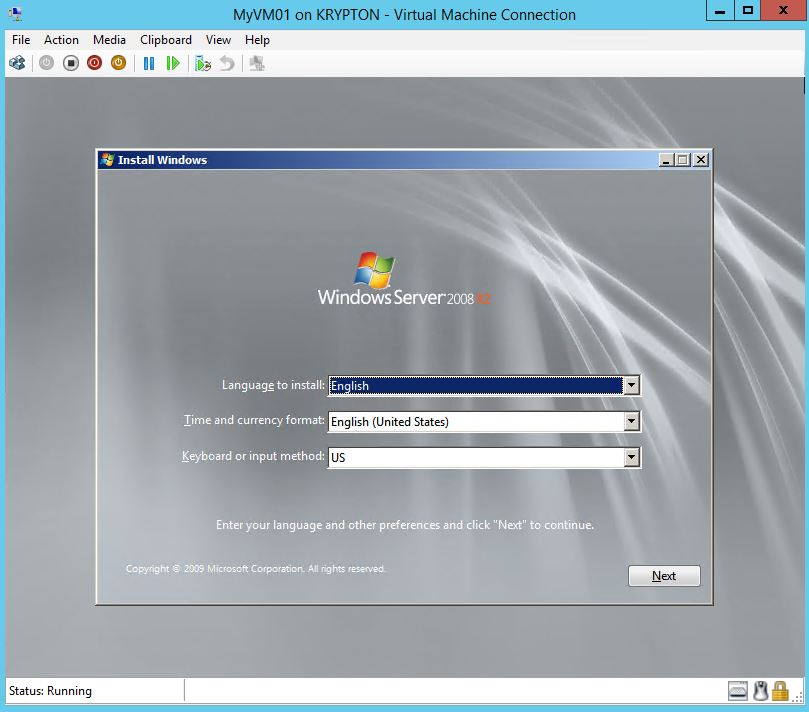Viewport: 809px width, 712px height.
Task: Expand the Keyboard or input method dropdown arrow
Action: (631, 457)
